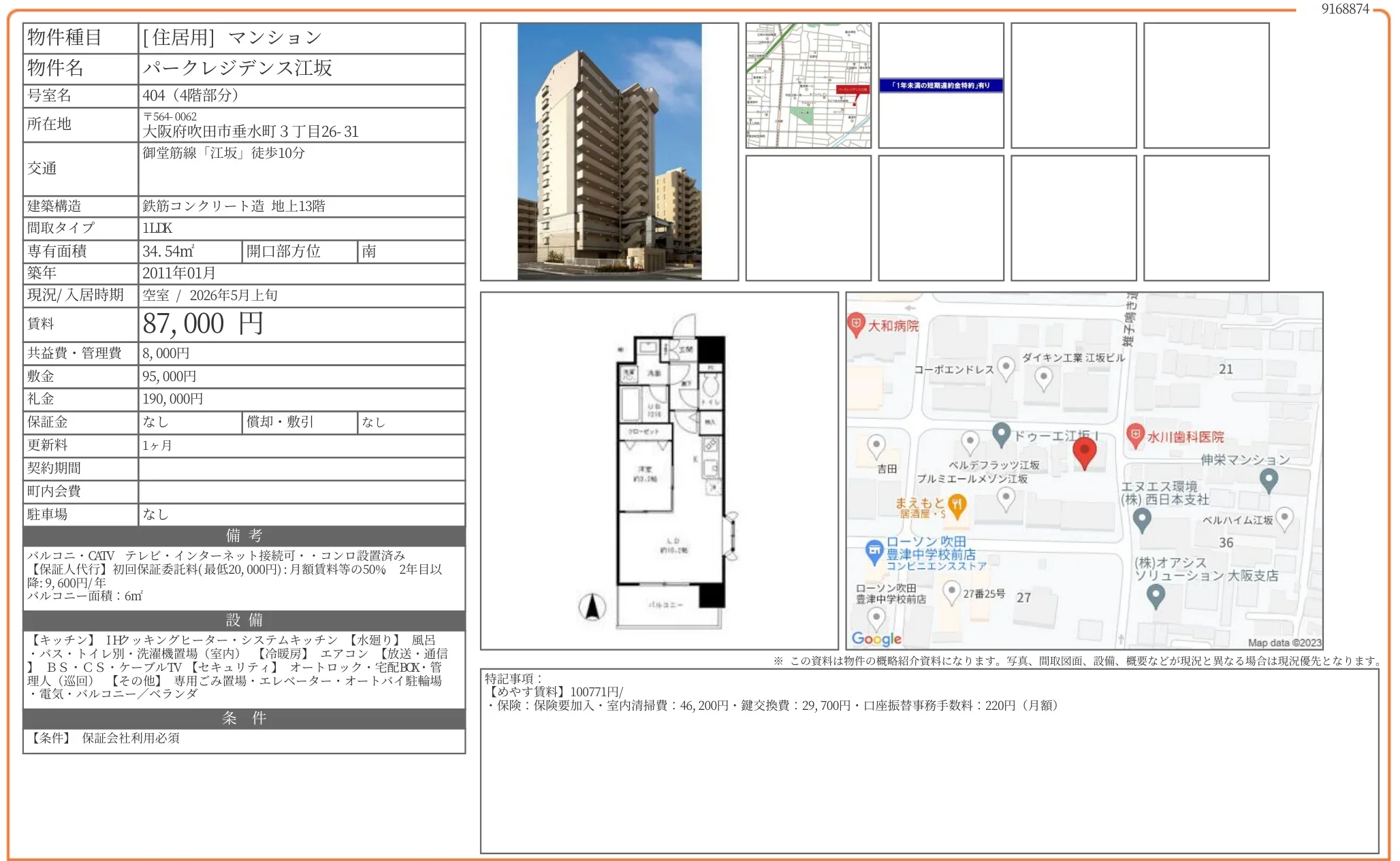Screen dimensions: 1400x861
Task: Click the 87,000円 rent amount
Action: [202, 324]
